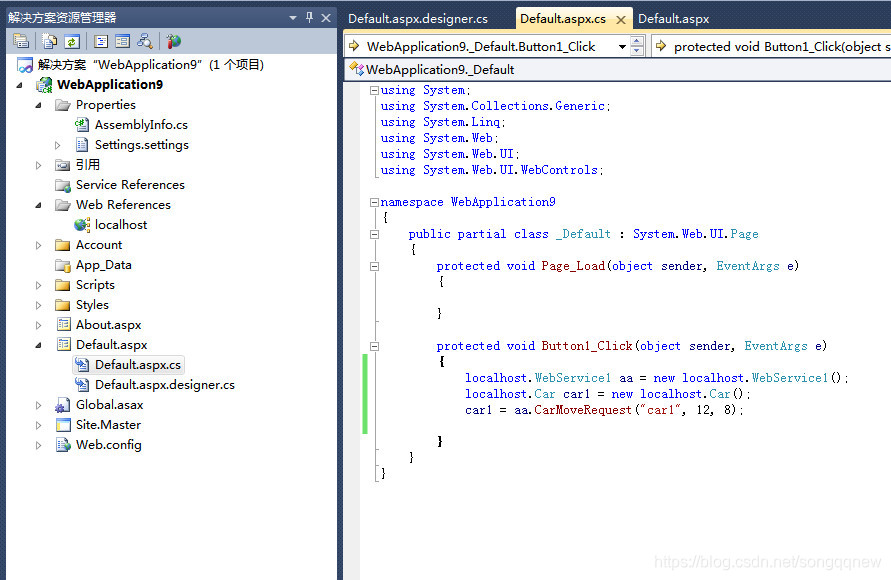Click the View Designer toolbar icon
Screen dimensions: 891x580
pos(123,41)
